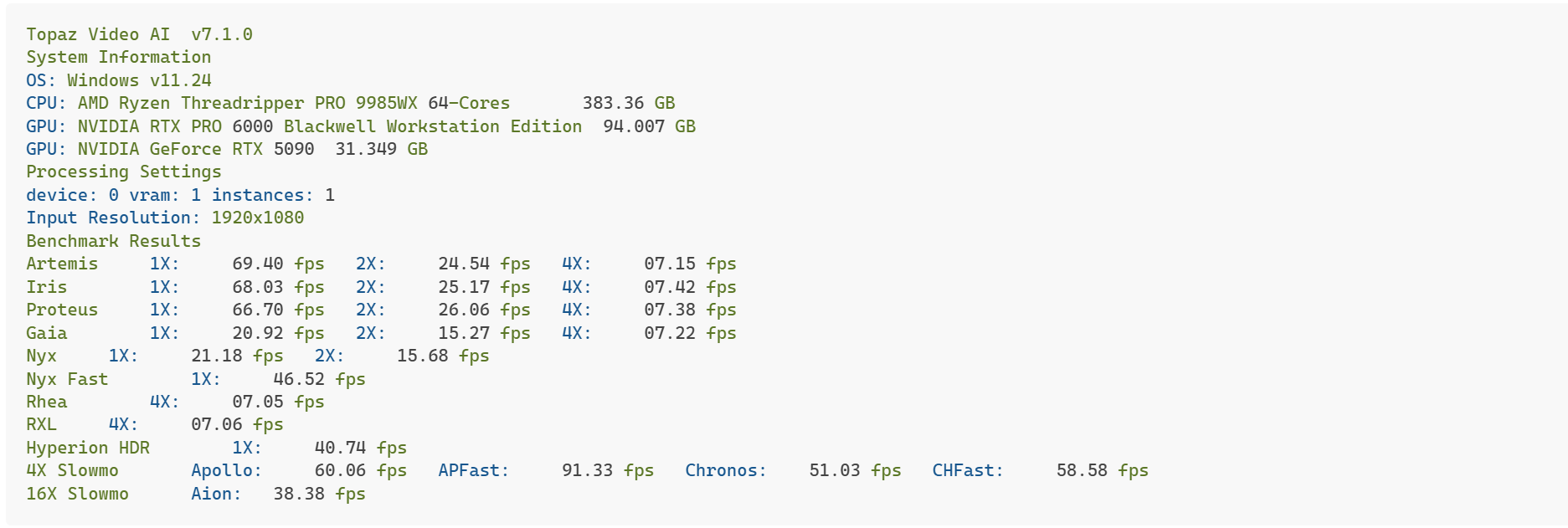
Task: Click the Artemis 1X value 69.40
Action: [x=257, y=264]
